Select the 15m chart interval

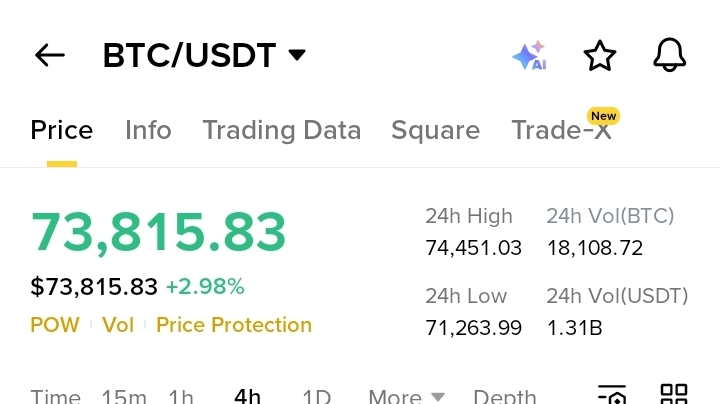(x=124, y=397)
